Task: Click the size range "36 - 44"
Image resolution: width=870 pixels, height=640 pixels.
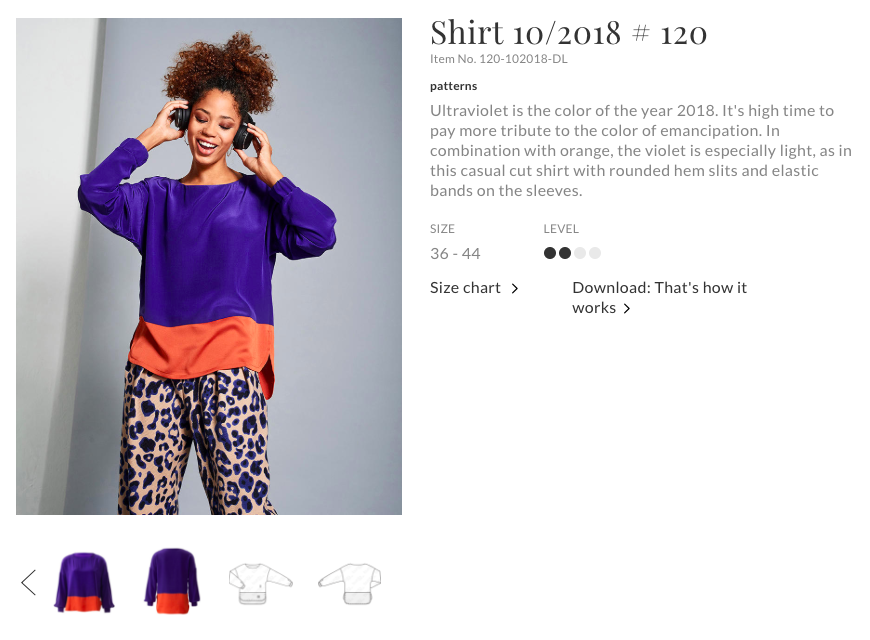Action: tap(455, 254)
